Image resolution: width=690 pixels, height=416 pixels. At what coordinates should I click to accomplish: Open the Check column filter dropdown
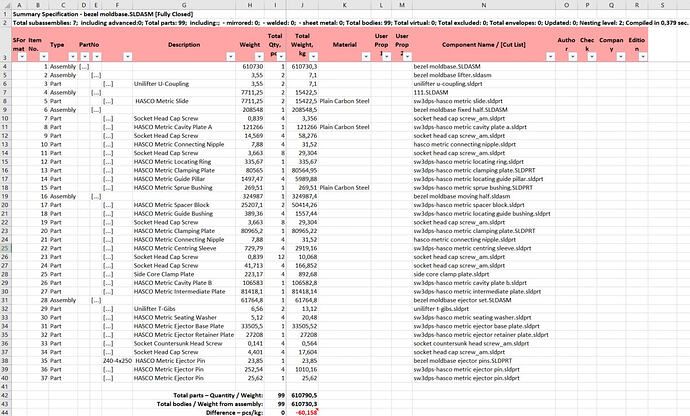(592, 57)
